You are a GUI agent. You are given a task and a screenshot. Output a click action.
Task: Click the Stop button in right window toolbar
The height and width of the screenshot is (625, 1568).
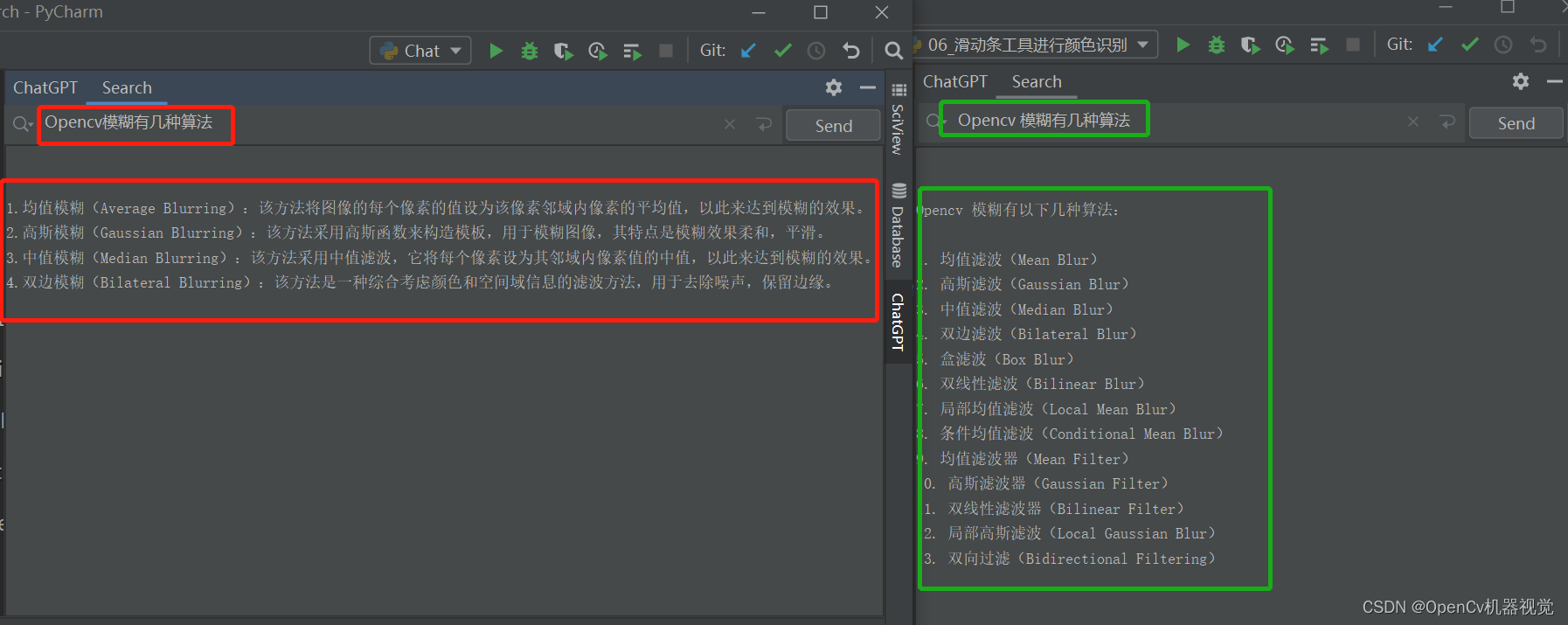pos(1353,45)
